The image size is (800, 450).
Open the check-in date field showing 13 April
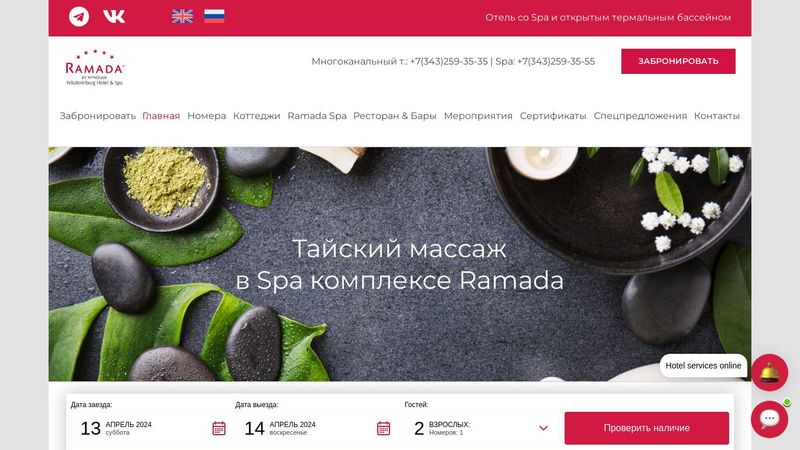(148, 428)
